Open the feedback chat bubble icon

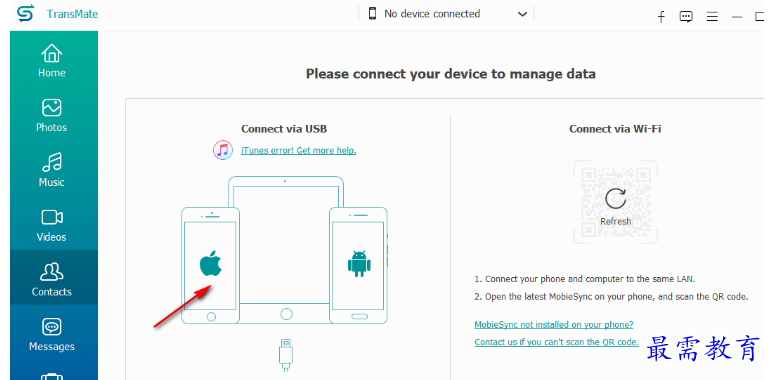pyautogui.click(x=686, y=17)
